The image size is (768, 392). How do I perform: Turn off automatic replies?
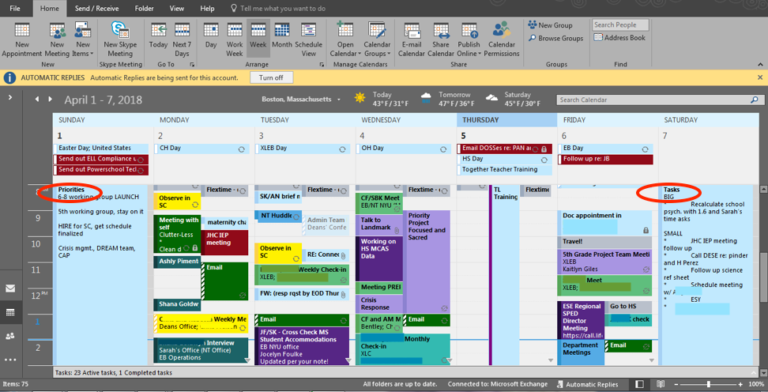[271, 77]
